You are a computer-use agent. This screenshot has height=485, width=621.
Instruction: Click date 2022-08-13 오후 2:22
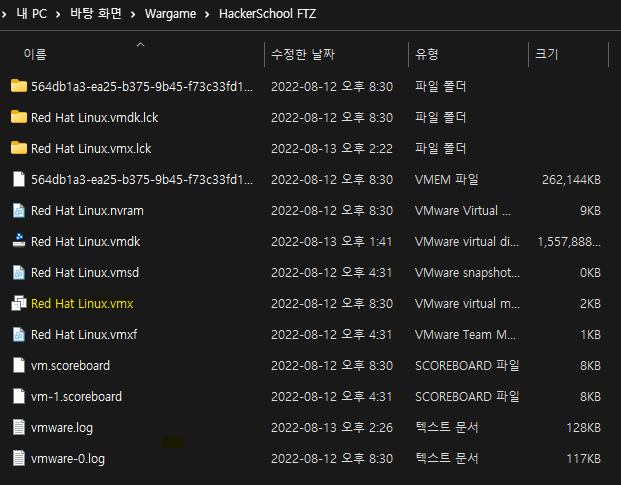pyautogui.click(x=332, y=148)
